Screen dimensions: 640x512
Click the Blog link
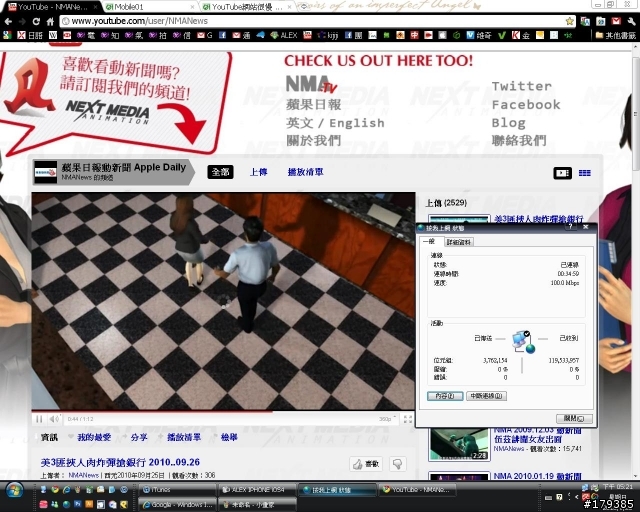509,122
